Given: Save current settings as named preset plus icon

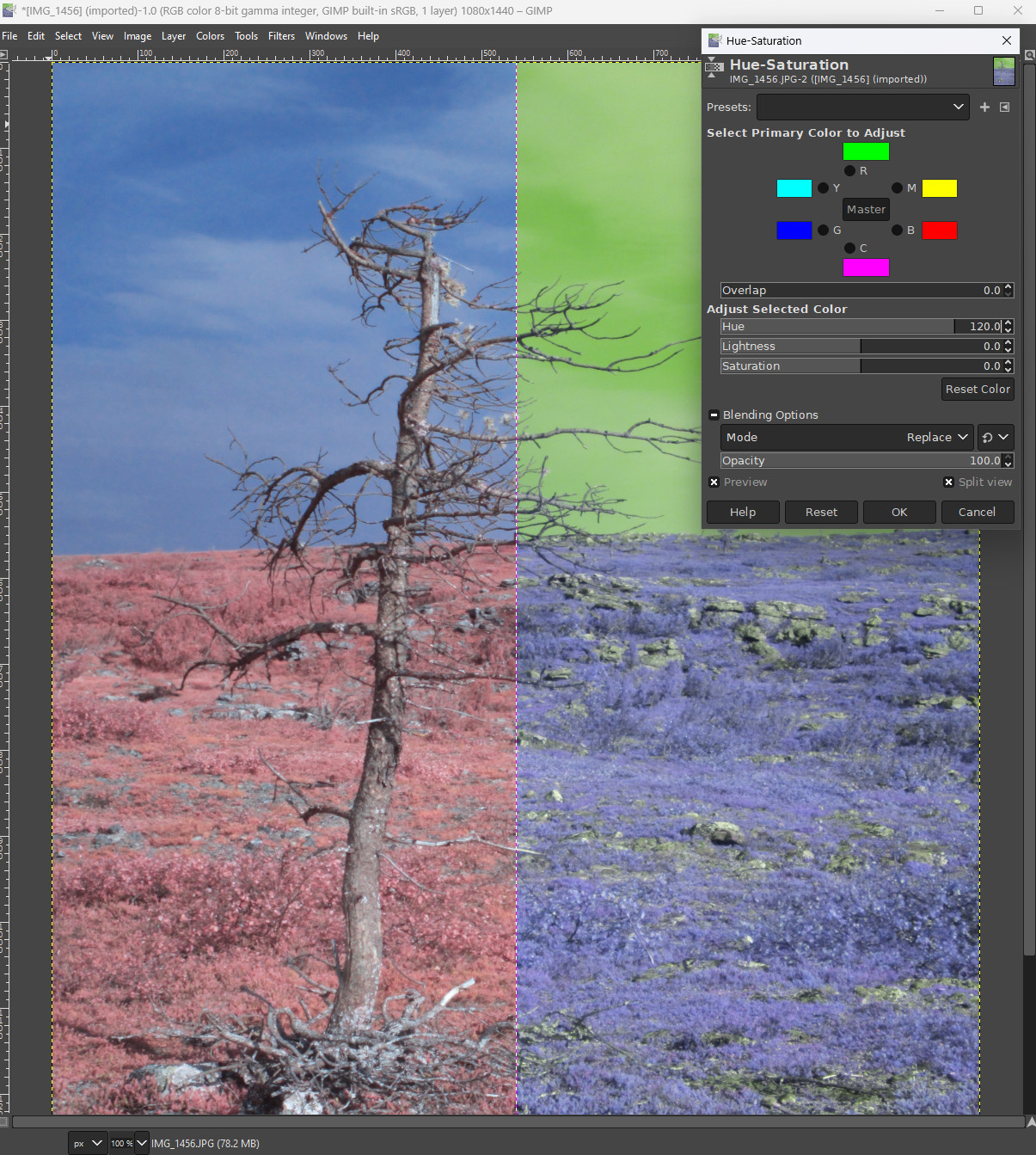Looking at the screenshot, I should [x=984, y=107].
